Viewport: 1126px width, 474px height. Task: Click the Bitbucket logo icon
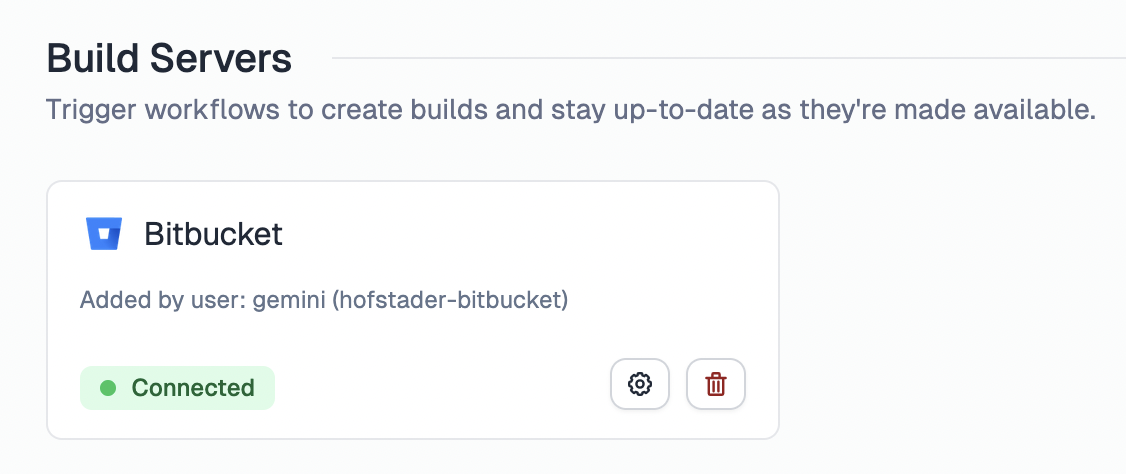tap(103, 234)
